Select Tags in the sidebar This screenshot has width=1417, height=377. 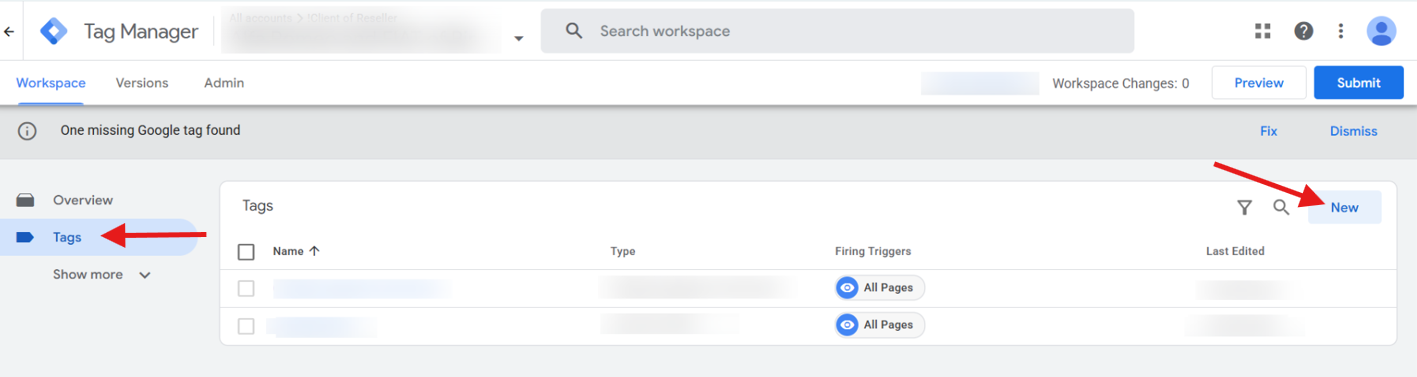coord(99,237)
